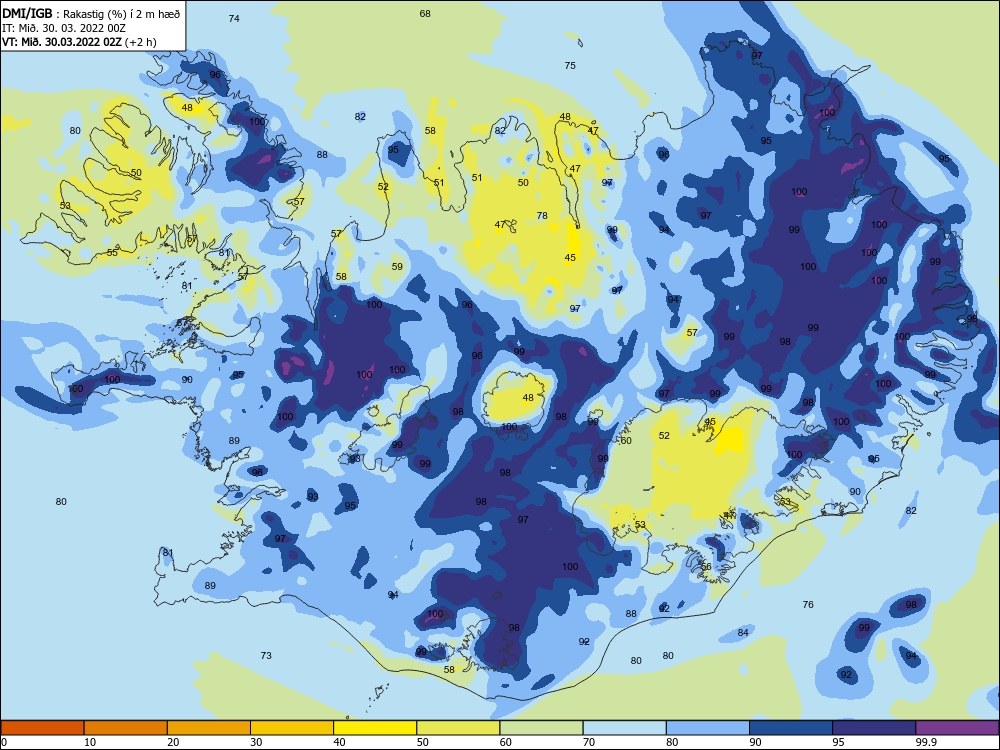
Task: Click the orange 10–20 legend swatch
Action: click(126, 728)
